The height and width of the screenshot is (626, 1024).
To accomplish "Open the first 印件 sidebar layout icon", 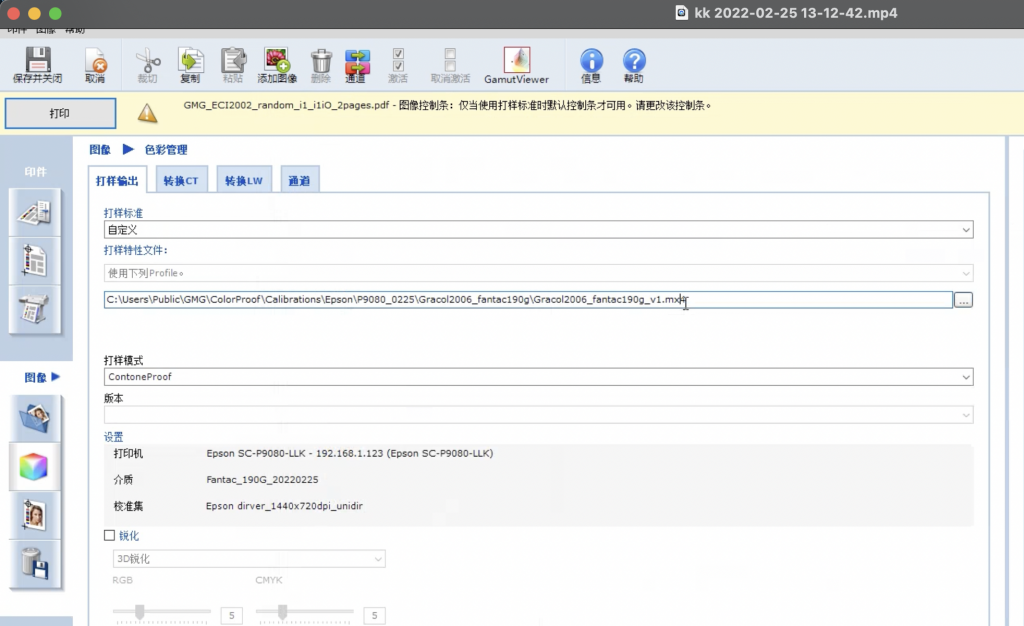I will click(x=35, y=212).
